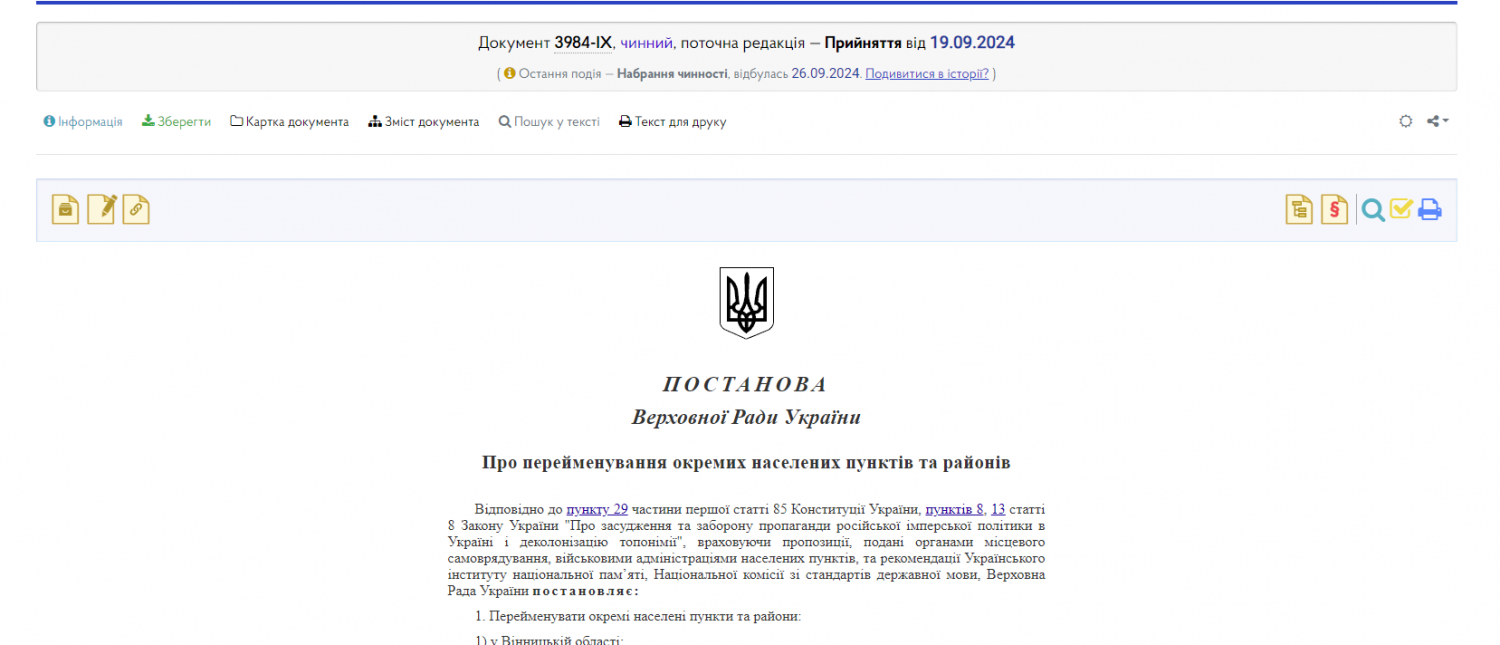The width and height of the screenshot is (1500, 645).
Task: Click the teal magnifying glass icon
Action: pyautogui.click(x=1373, y=210)
